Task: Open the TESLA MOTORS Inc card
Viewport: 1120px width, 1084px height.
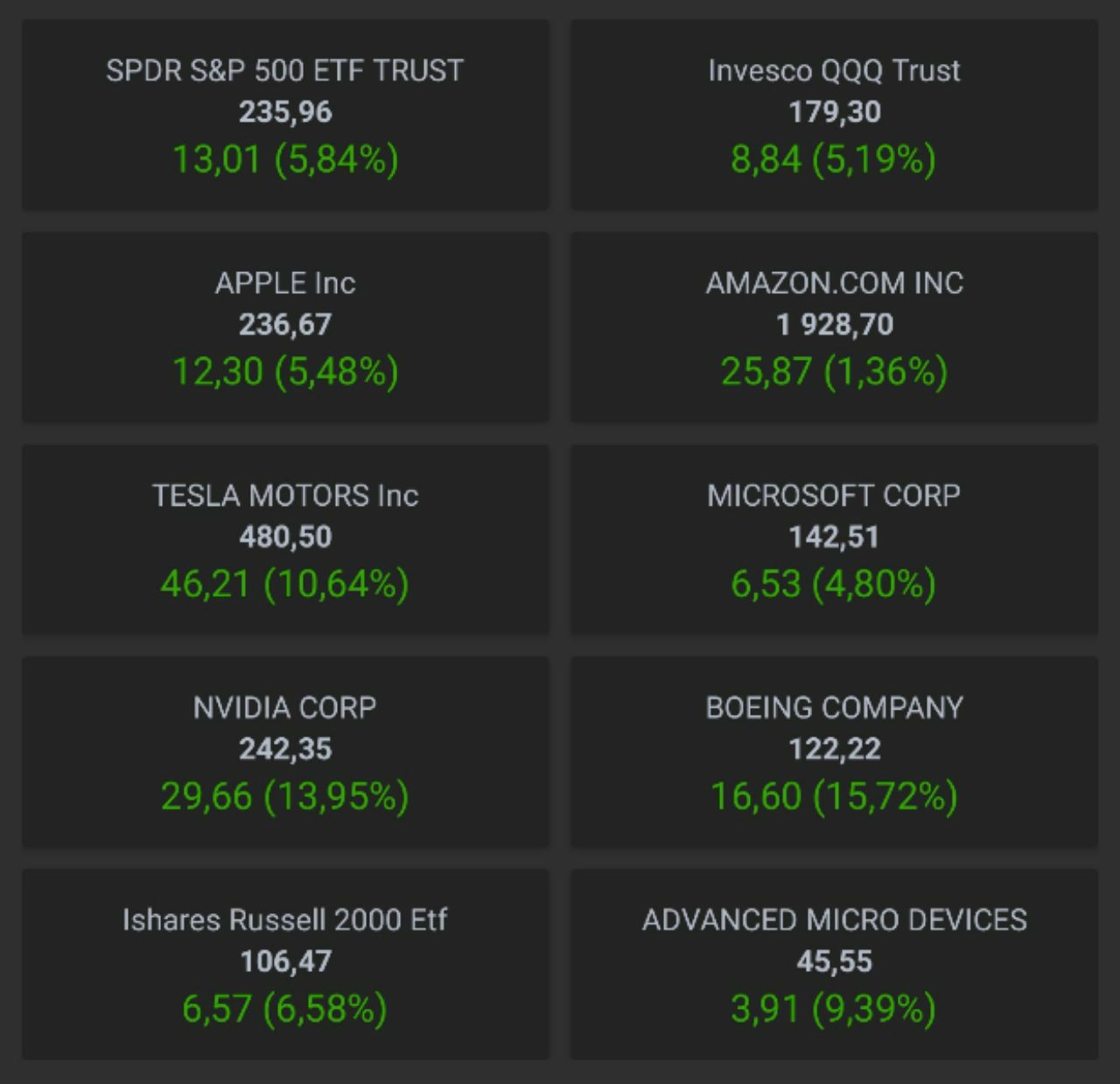Action: [x=285, y=540]
